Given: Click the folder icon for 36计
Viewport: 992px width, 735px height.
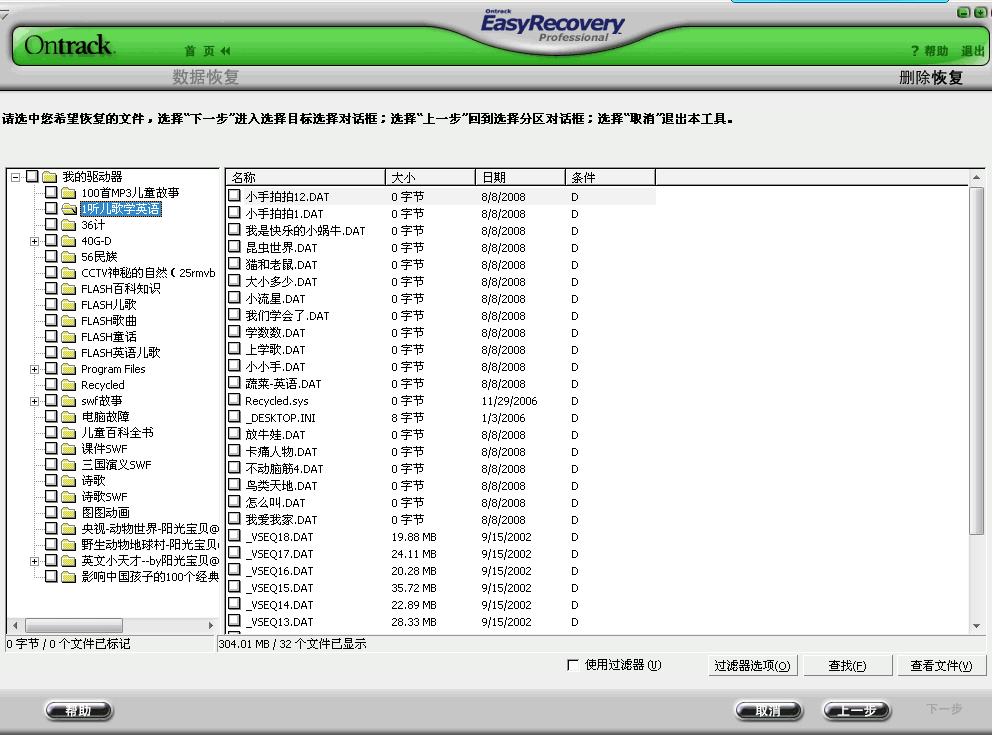Looking at the screenshot, I should [68, 225].
